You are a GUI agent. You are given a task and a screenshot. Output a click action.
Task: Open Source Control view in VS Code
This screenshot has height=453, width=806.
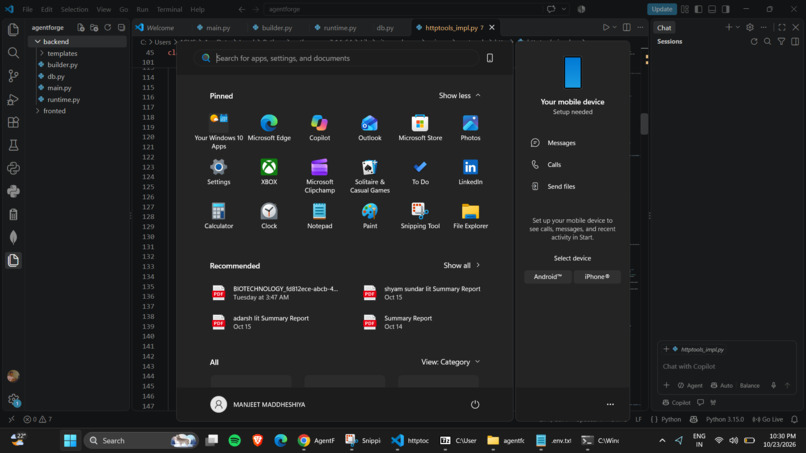(x=13, y=76)
